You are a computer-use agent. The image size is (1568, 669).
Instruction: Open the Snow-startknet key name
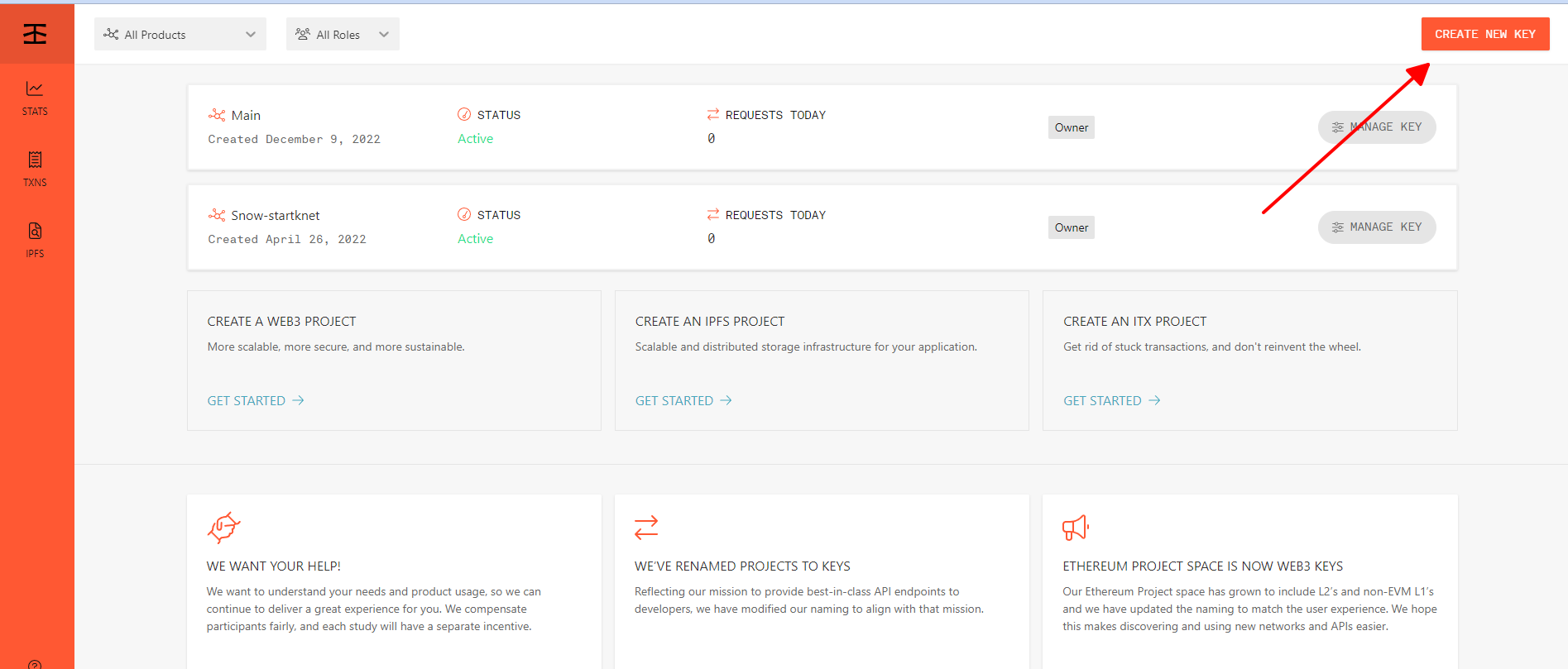point(276,216)
